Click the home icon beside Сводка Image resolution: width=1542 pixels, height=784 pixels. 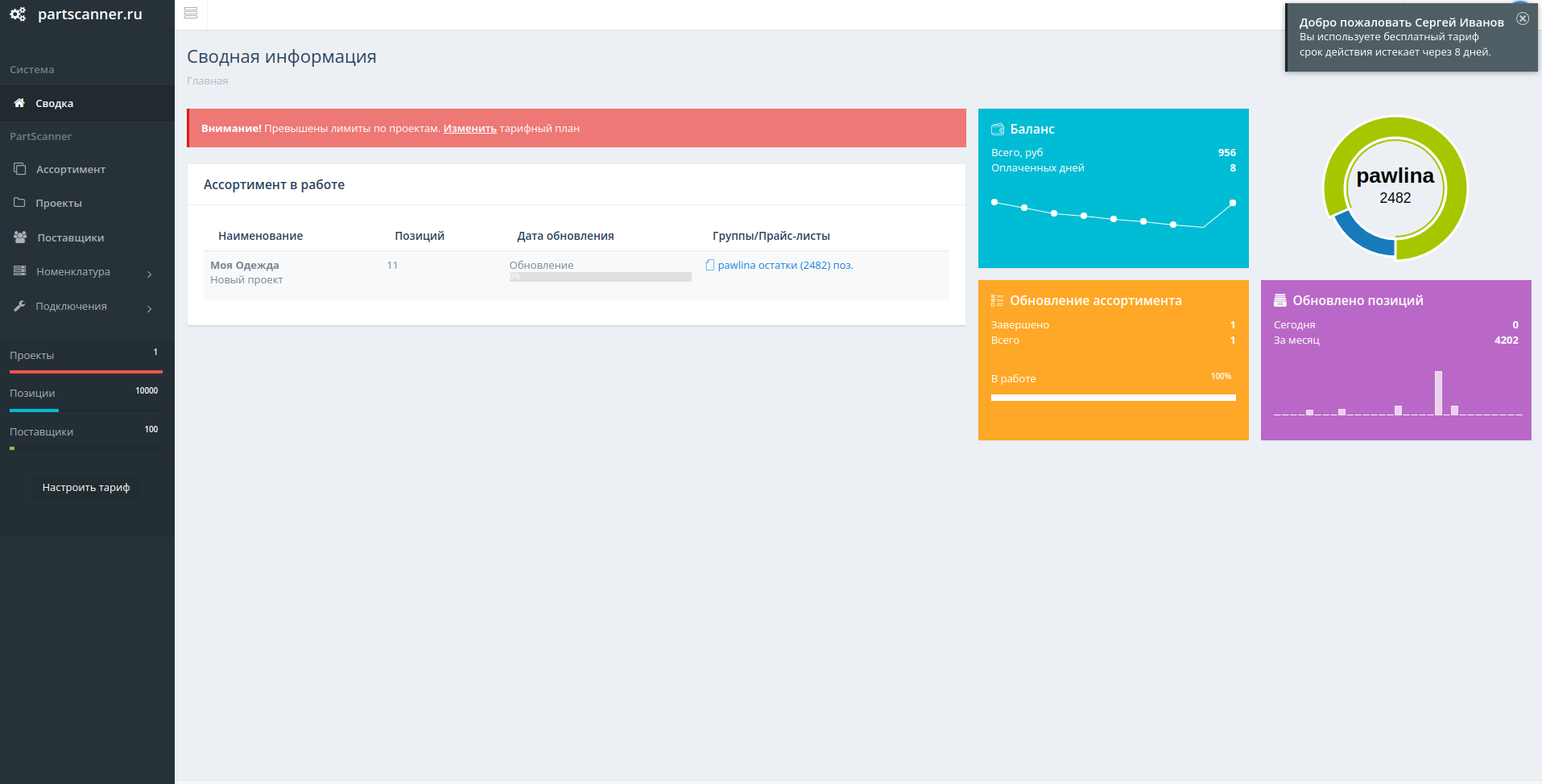click(19, 103)
